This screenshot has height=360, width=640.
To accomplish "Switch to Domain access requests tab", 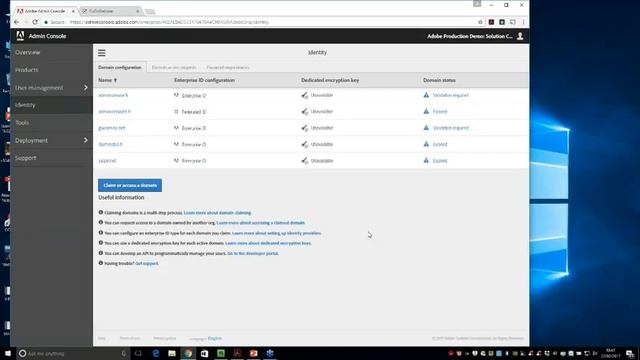I will click(174, 67).
